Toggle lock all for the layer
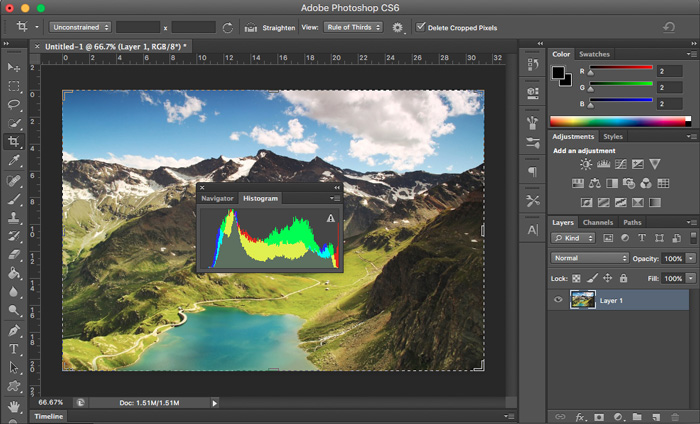The width and height of the screenshot is (700, 424). pyautogui.click(x=624, y=278)
